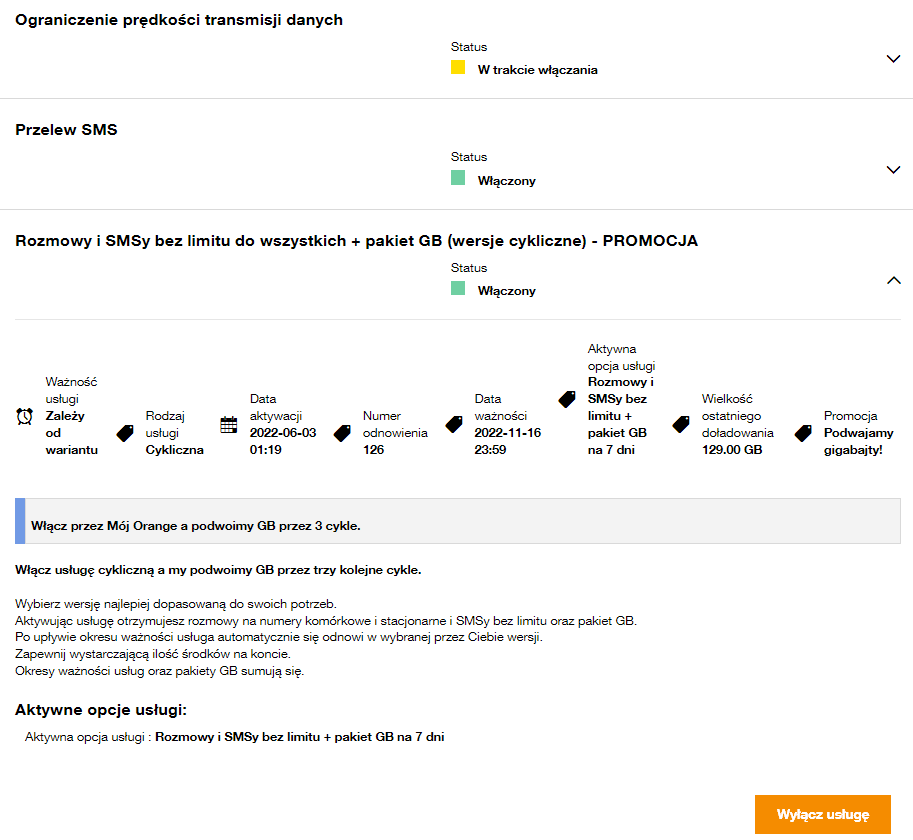The height and width of the screenshot is (840, 913).
Task: Click the Podwajamy gigabajty! promotion text
Action: click(858, 441)
